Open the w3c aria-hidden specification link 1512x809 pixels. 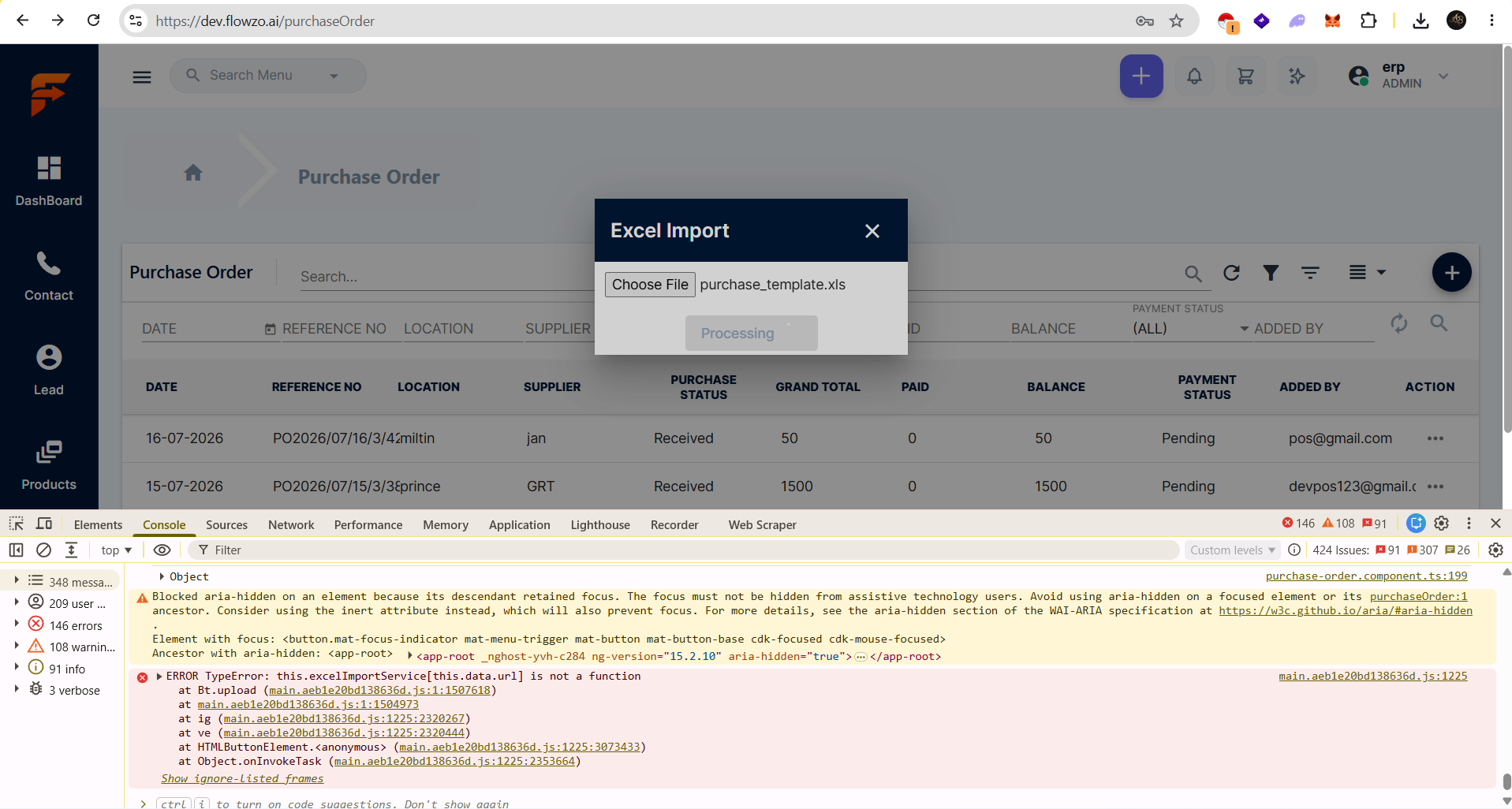point(1346,611)
